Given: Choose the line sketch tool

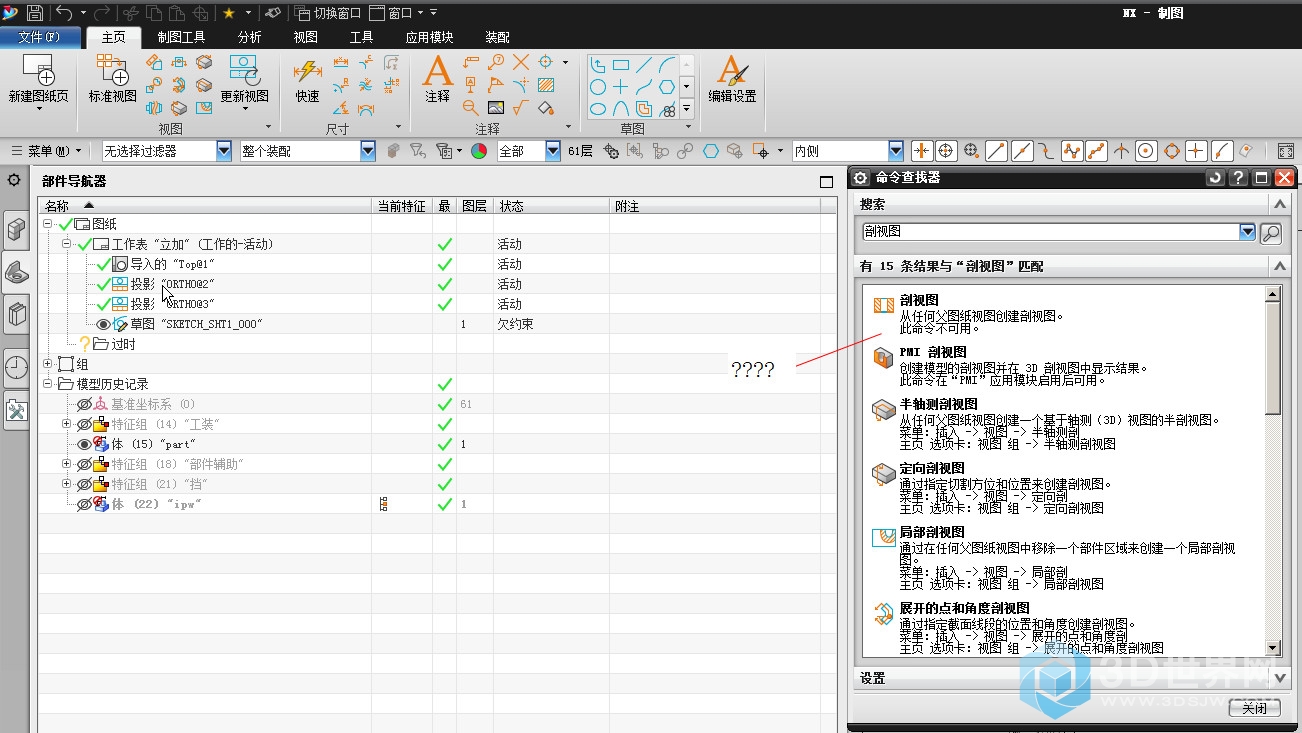Looking at the screenshot, I should click(644, 64).
